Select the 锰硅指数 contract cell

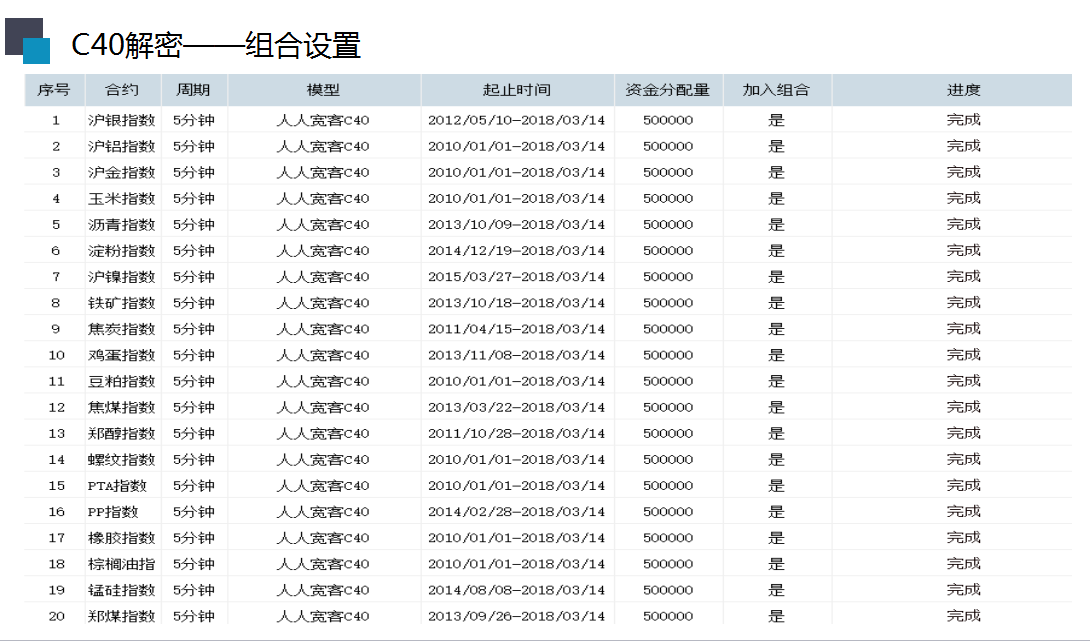(122, 590)
